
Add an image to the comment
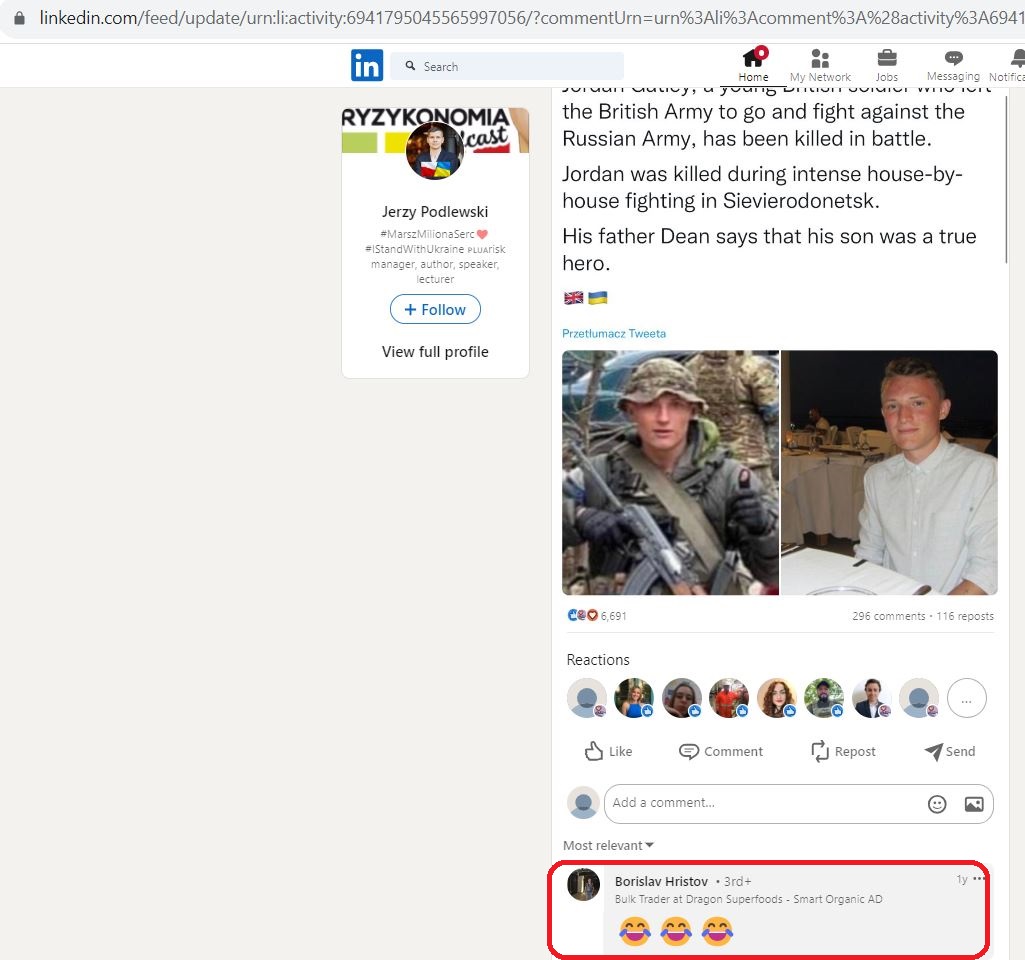point(974,804)
